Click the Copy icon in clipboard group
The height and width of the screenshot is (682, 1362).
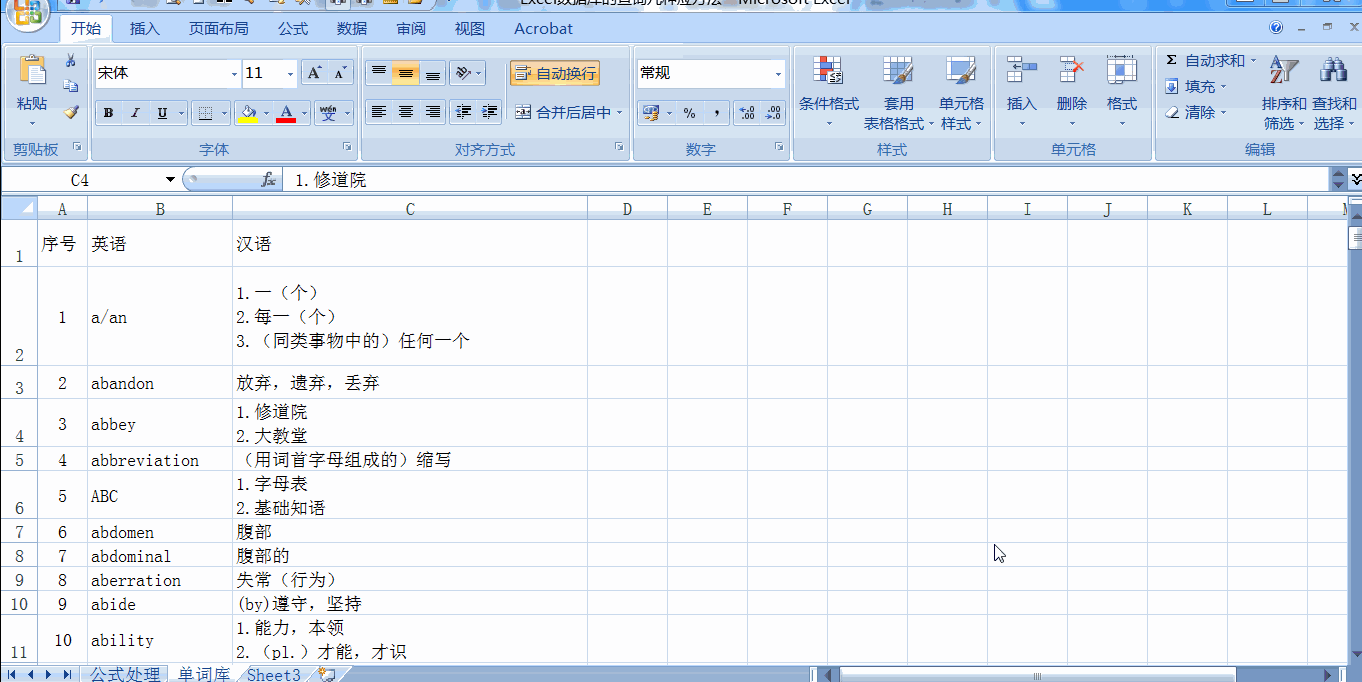[71, 87]
